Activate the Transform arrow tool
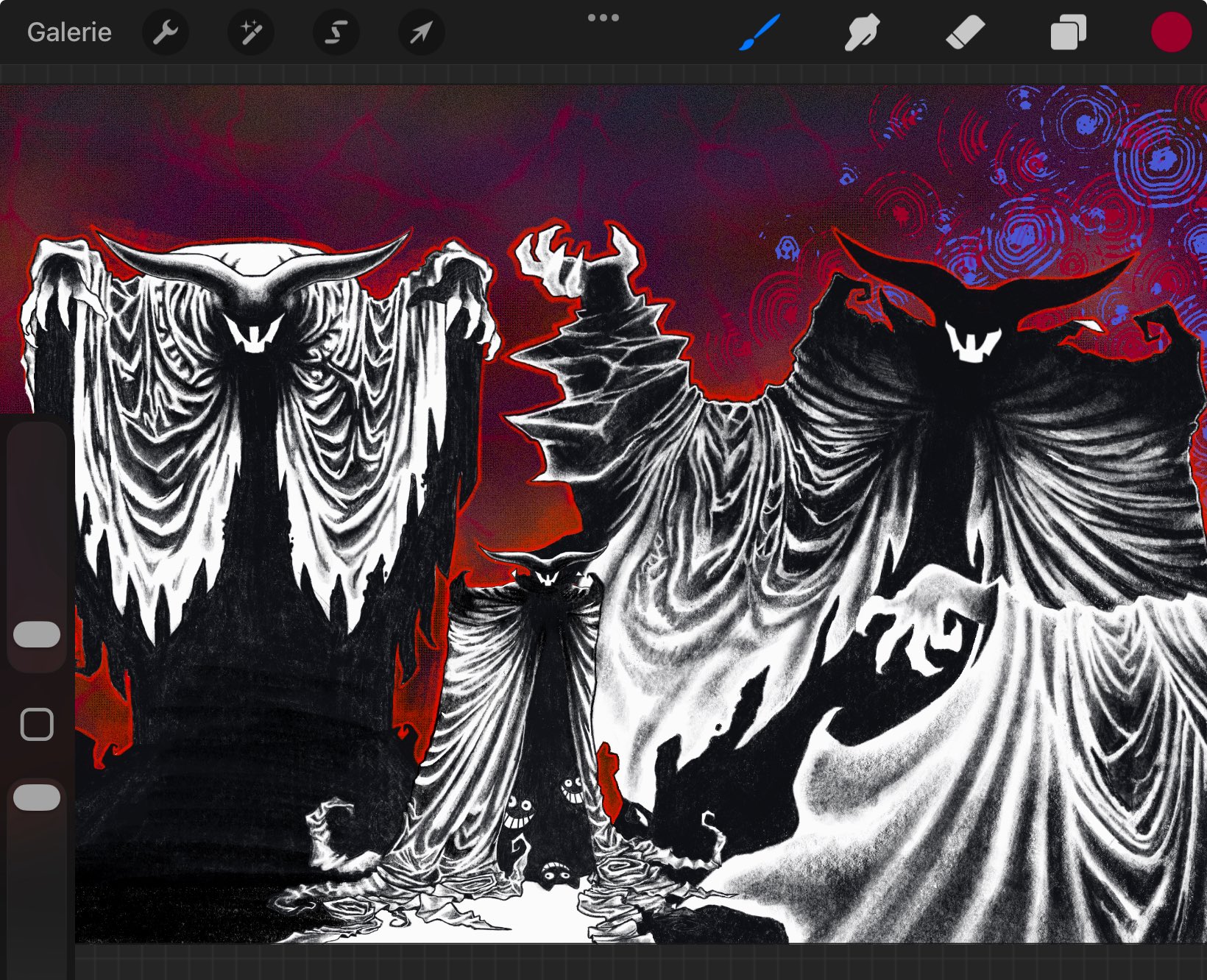 pos(421,32)
